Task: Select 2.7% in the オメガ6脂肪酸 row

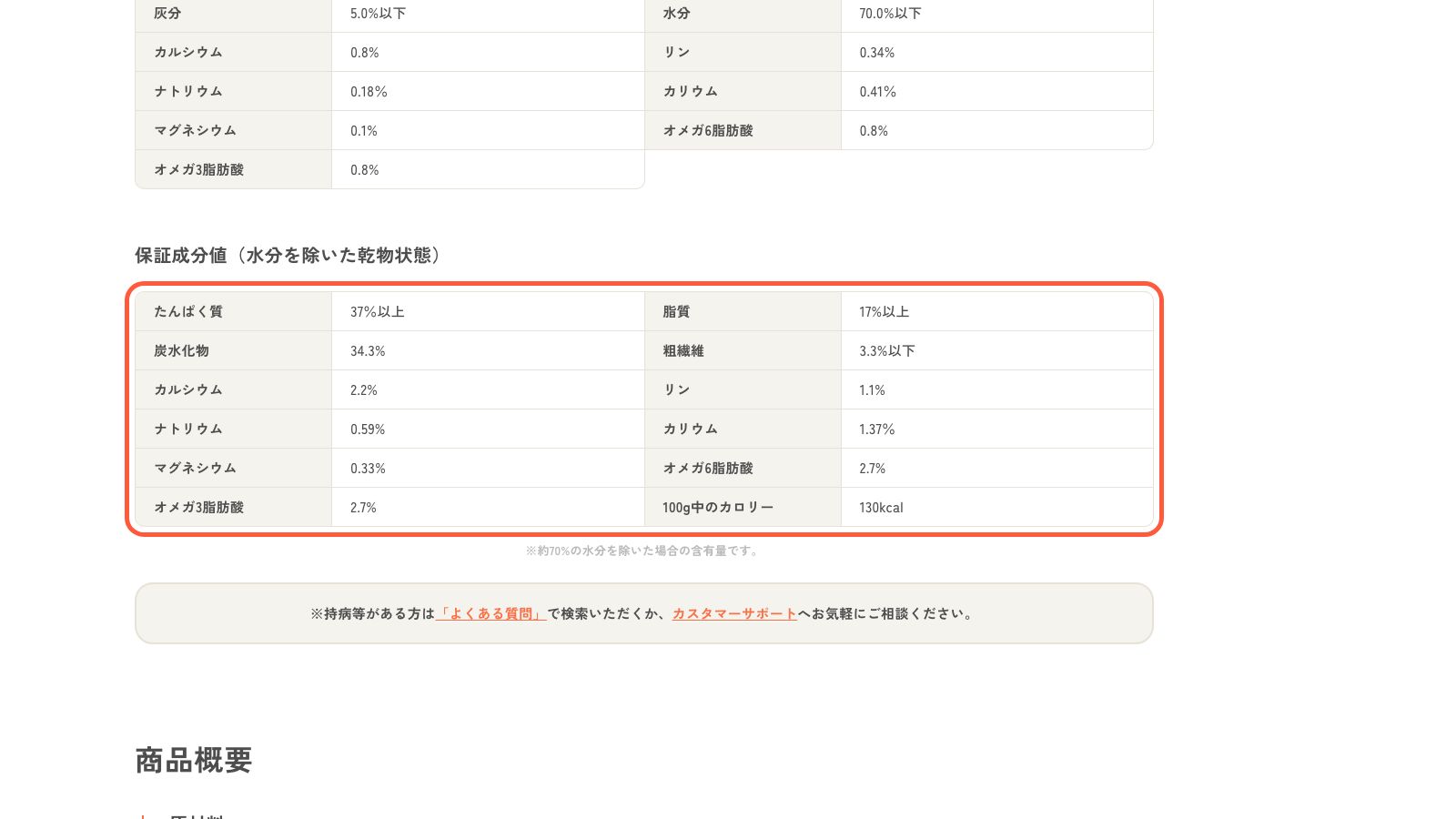Action: tap(872, 469)
